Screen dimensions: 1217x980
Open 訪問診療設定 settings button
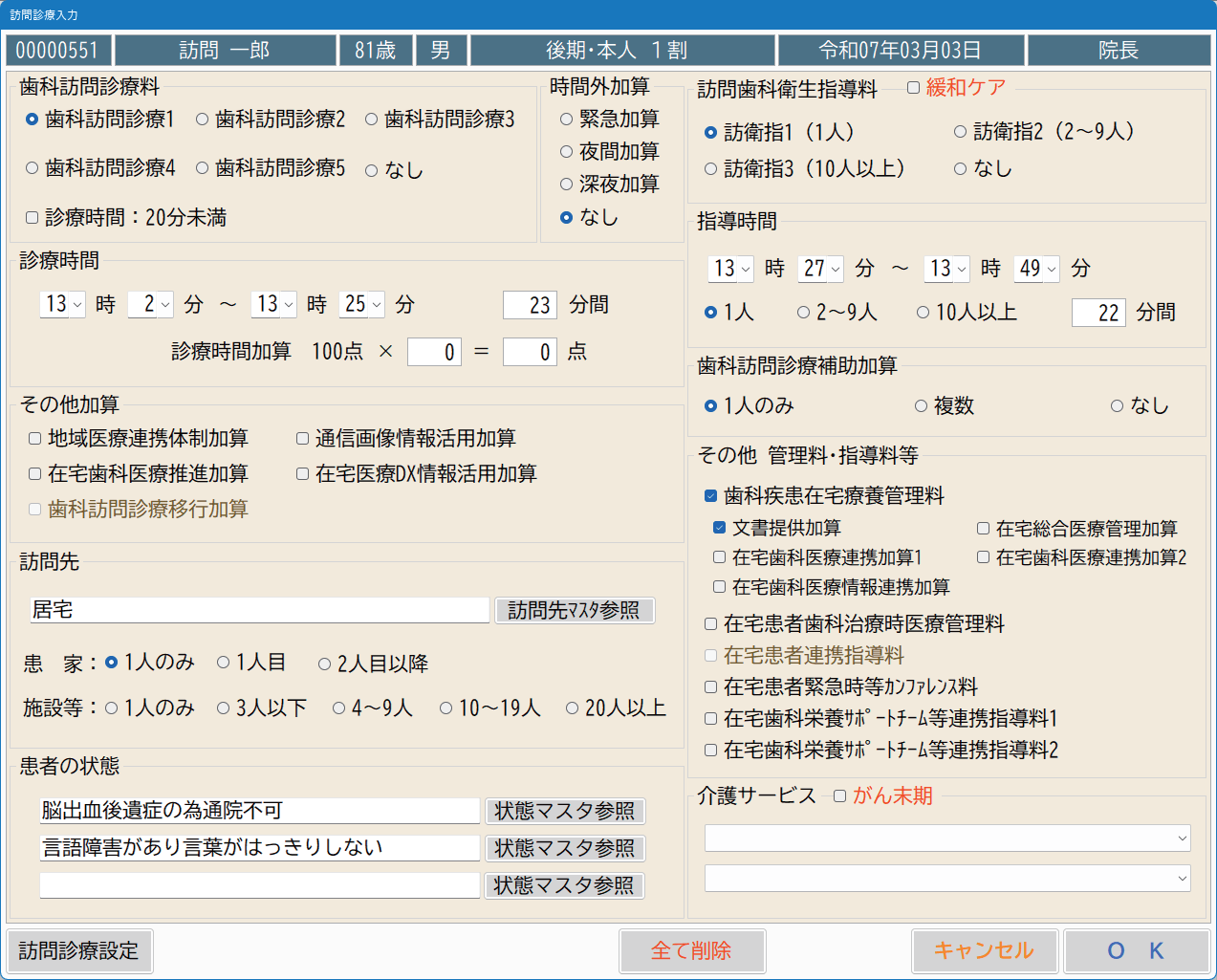[79, 951]
